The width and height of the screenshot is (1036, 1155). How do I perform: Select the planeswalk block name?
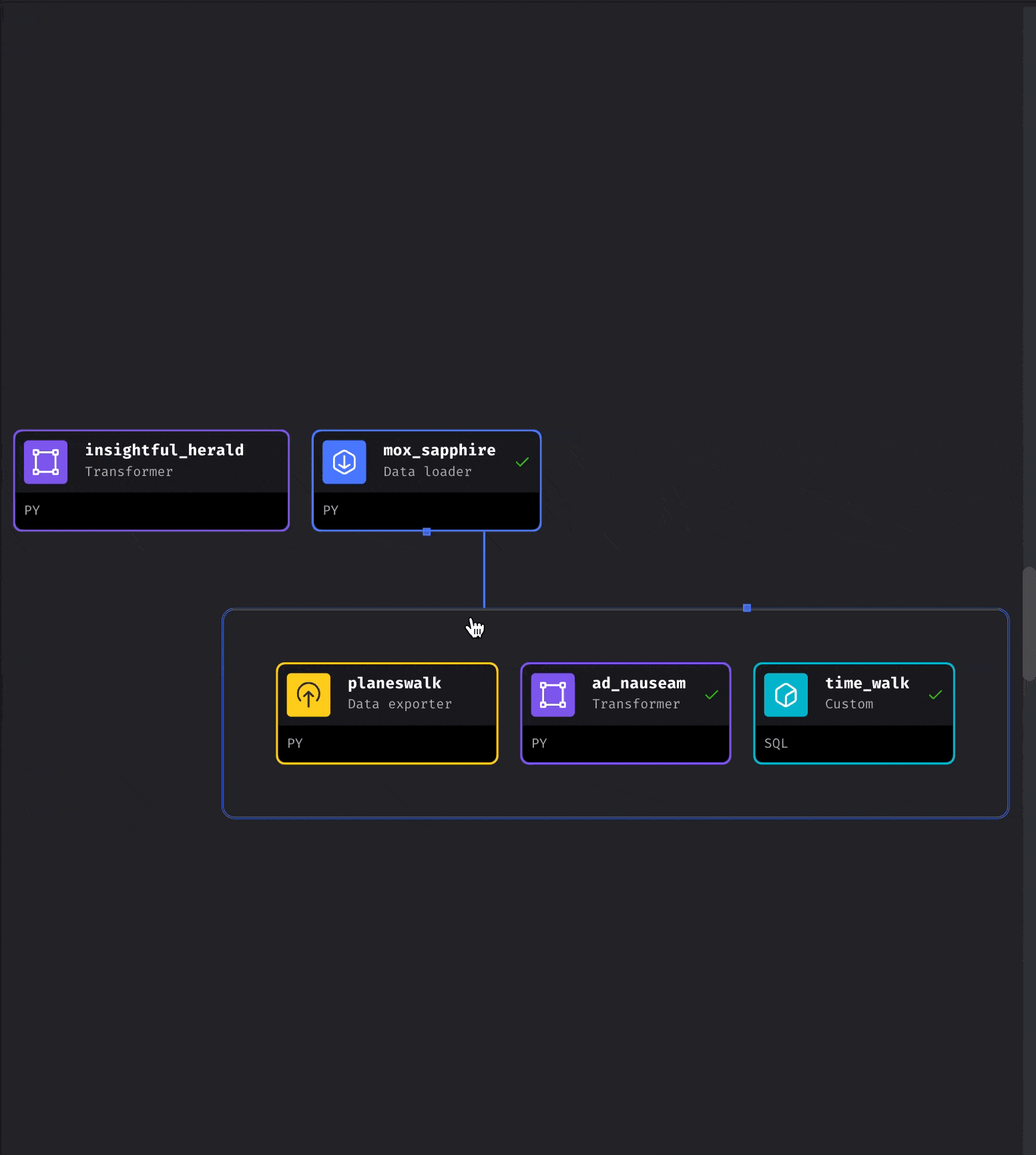(395, 684)
